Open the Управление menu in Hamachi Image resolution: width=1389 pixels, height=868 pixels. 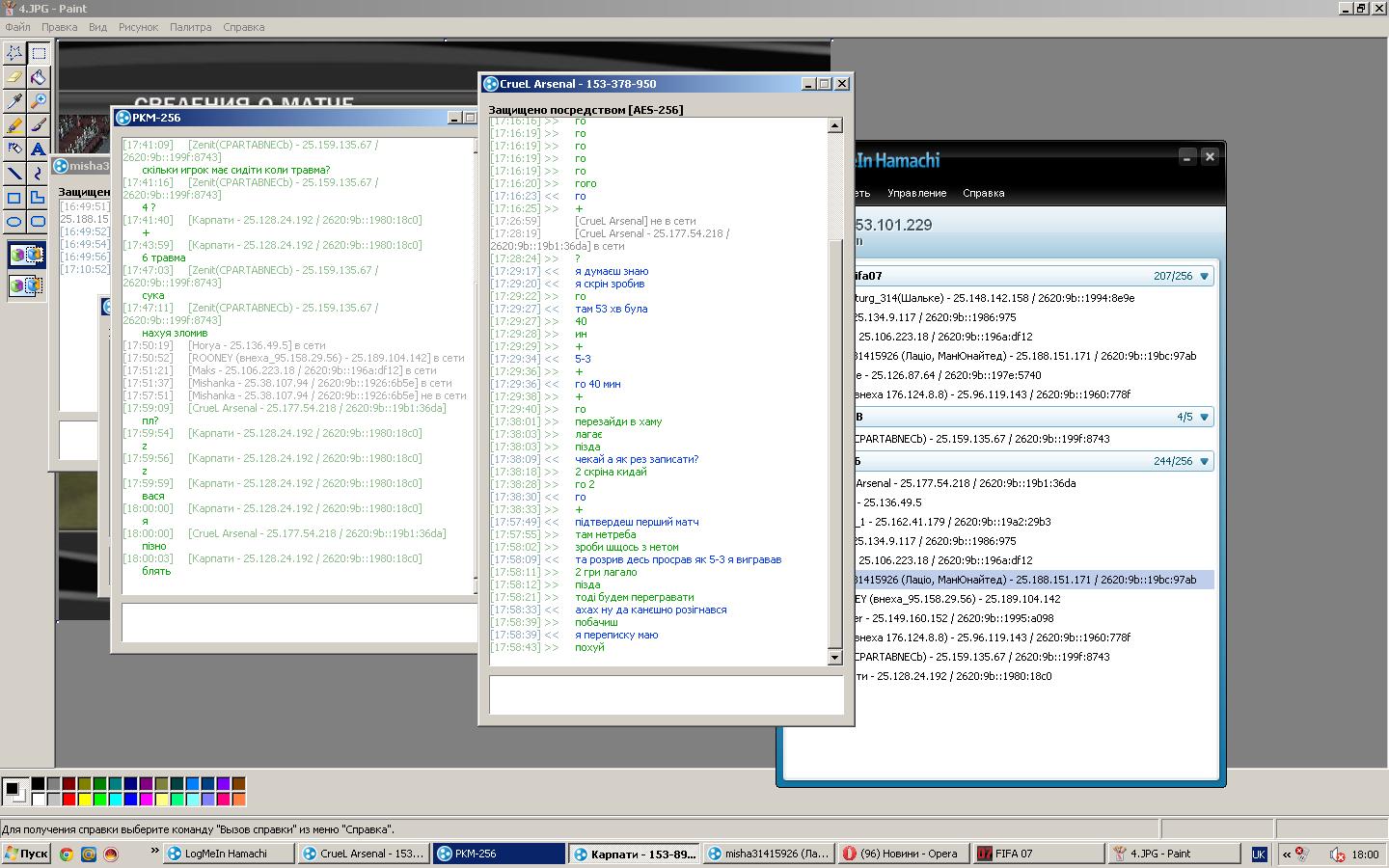[x=916, y=193]
